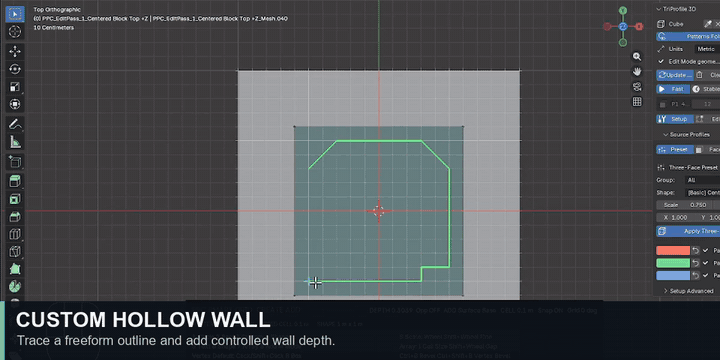Click the Y value field
The width and height of the screenshot is (720, 360).
pos(707,218)
